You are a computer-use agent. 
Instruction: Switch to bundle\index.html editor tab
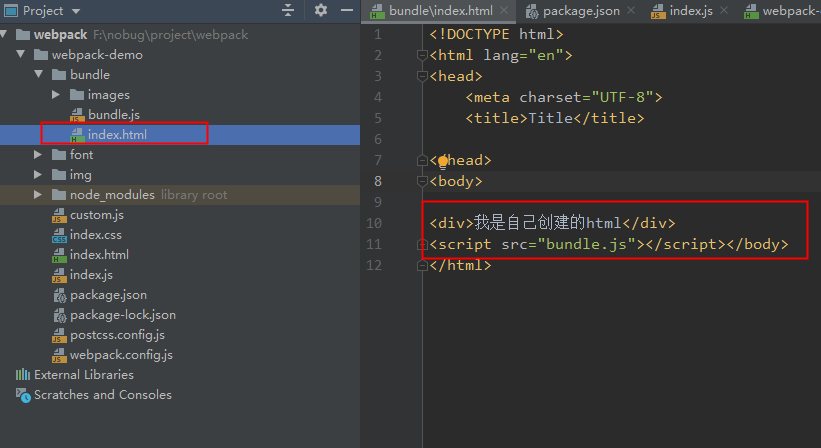[x=440, y=11]
